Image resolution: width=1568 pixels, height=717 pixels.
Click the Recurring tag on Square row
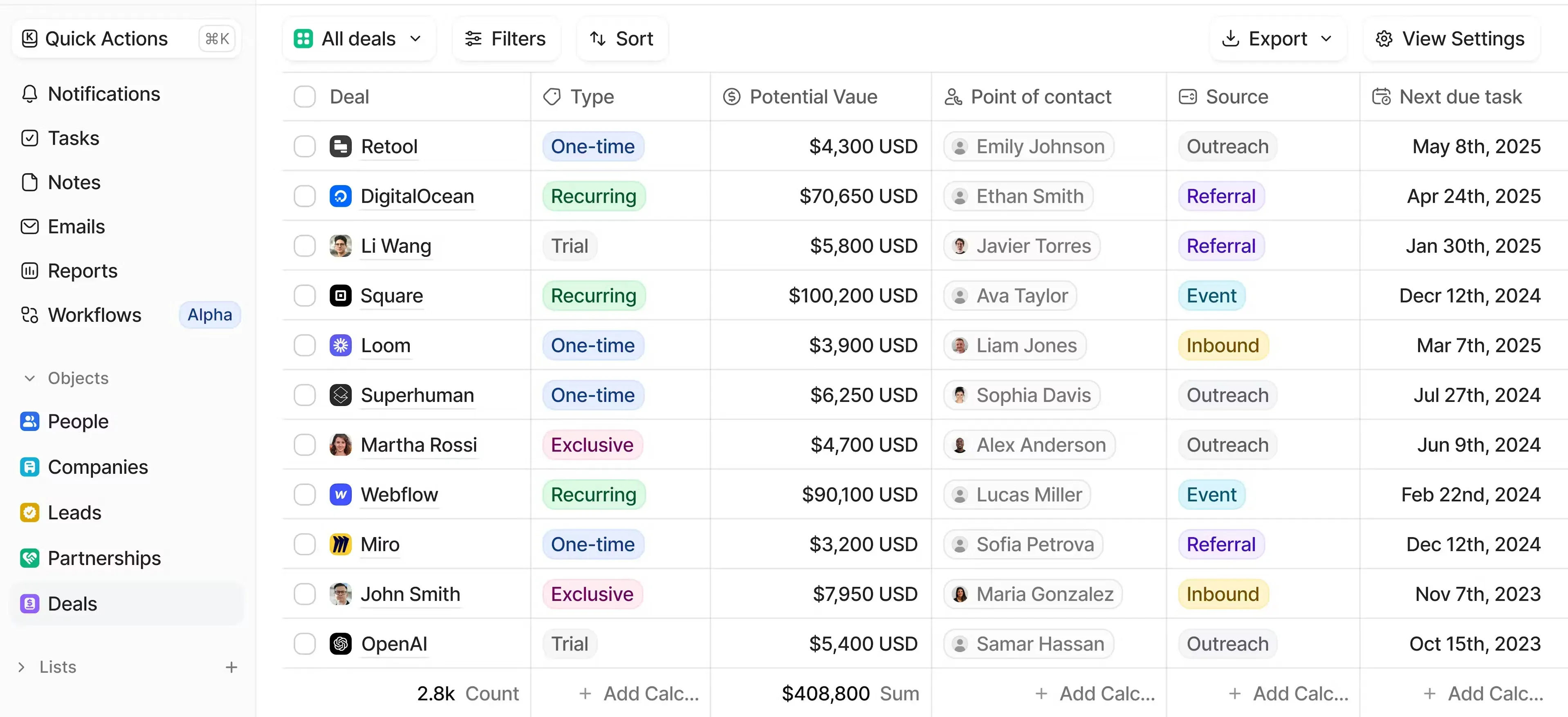pos(593,296)
